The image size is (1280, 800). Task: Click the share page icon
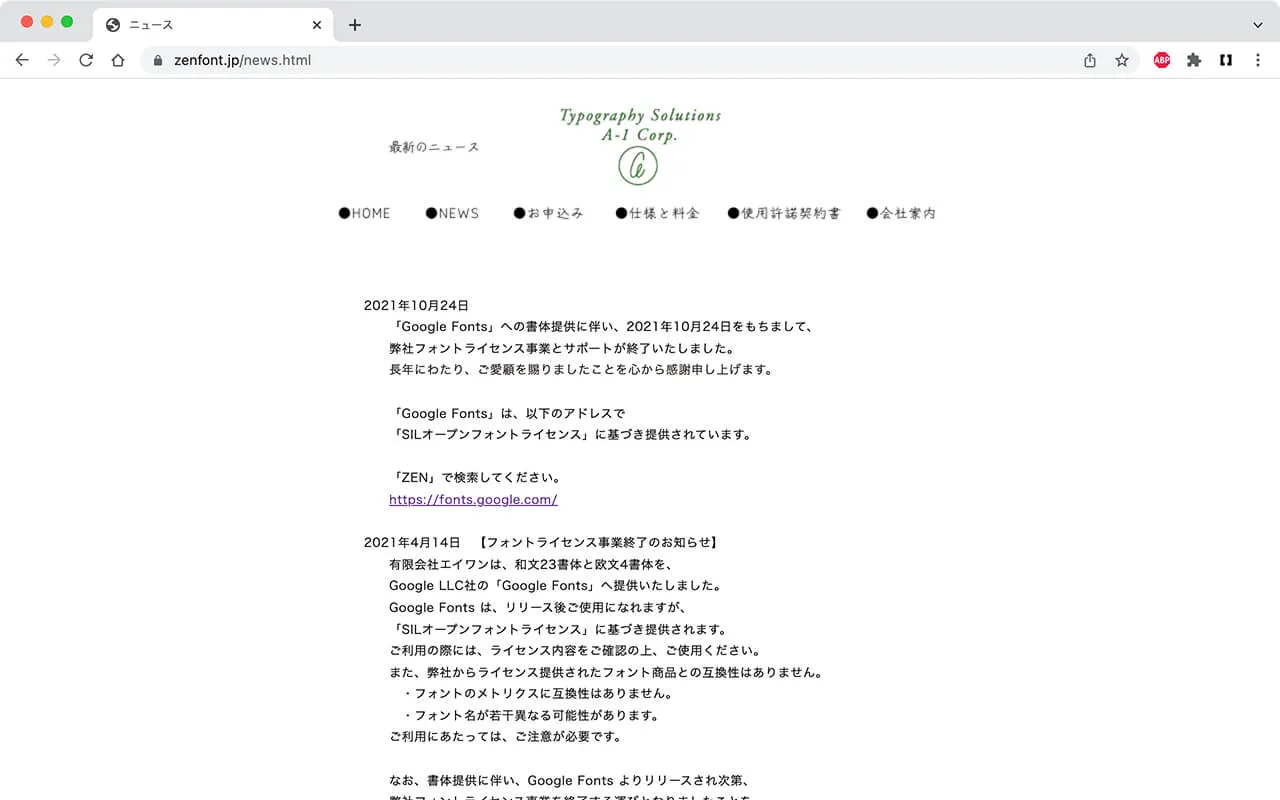[1090, 60]
